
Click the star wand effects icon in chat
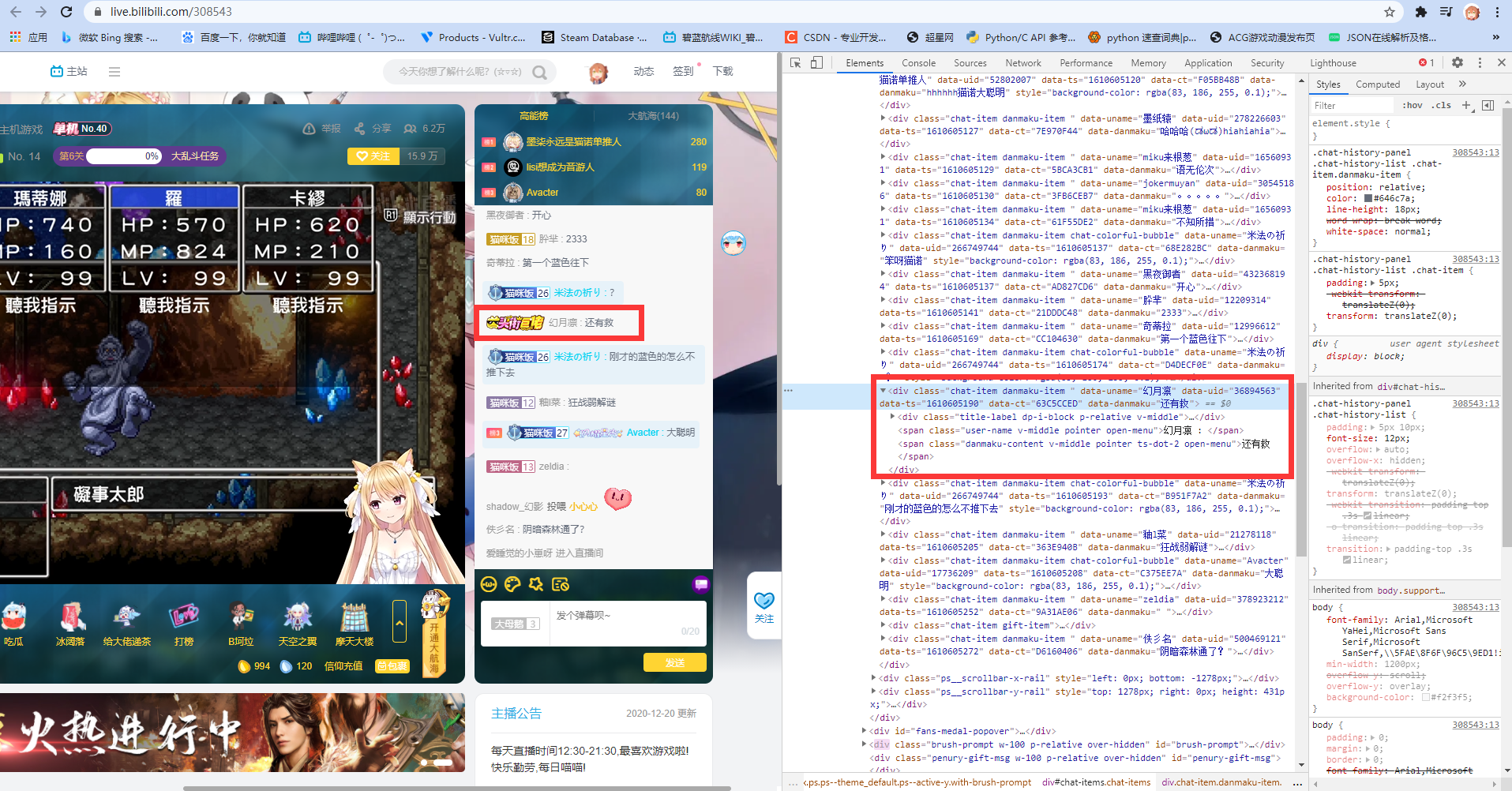(536, 584)
